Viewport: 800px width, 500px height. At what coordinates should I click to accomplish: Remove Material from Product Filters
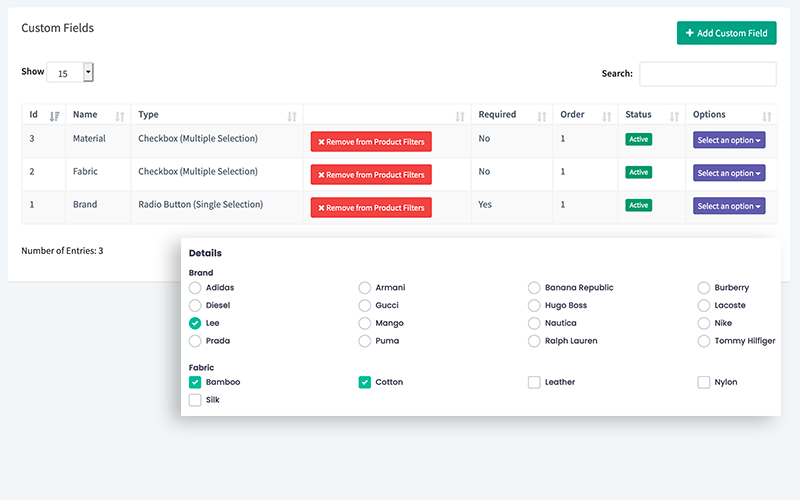(x=371, y=141)
